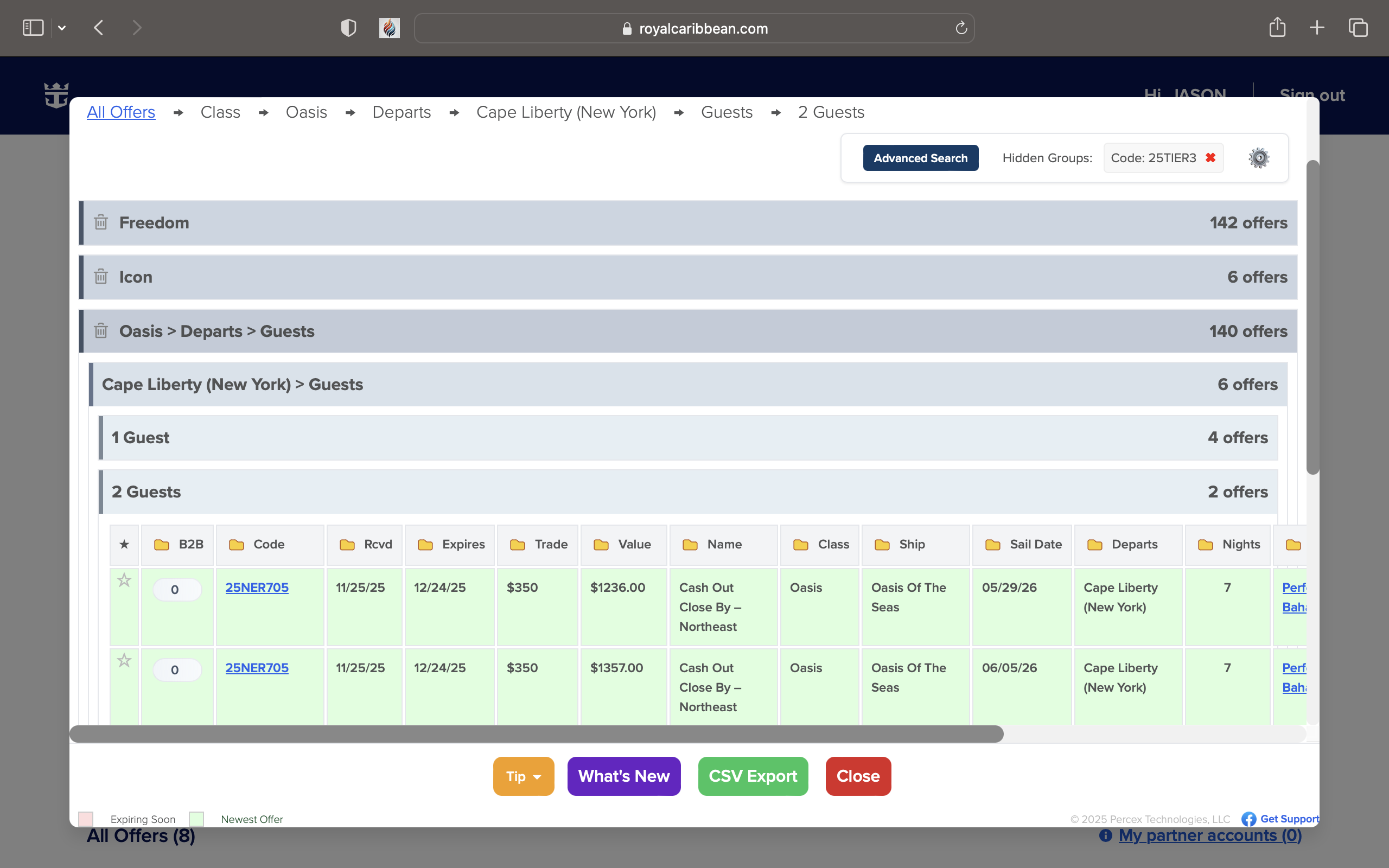Star the offer sailing 05/29/26
The width and height of the screenshot is (1389, 868).
[124, 580]
